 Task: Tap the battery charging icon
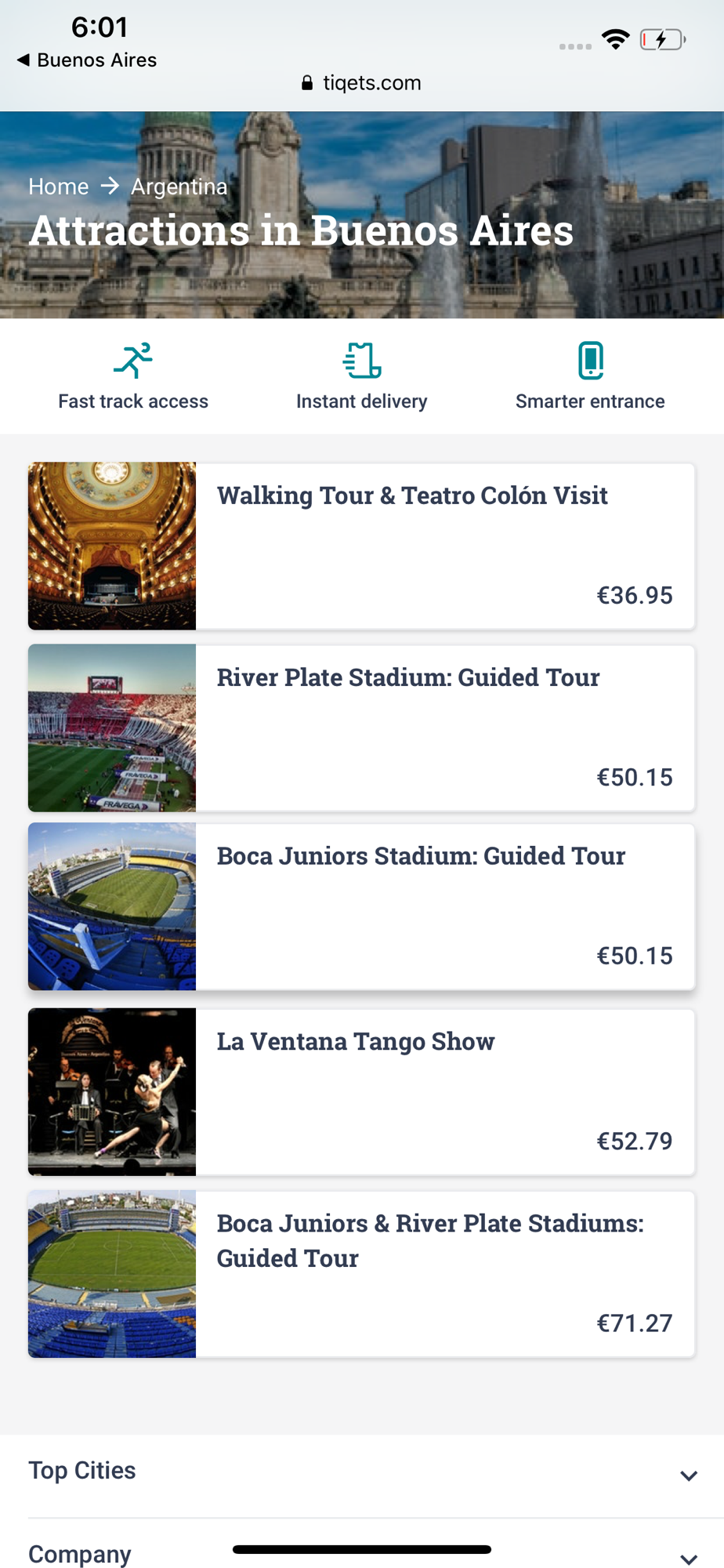coord(663,39)
